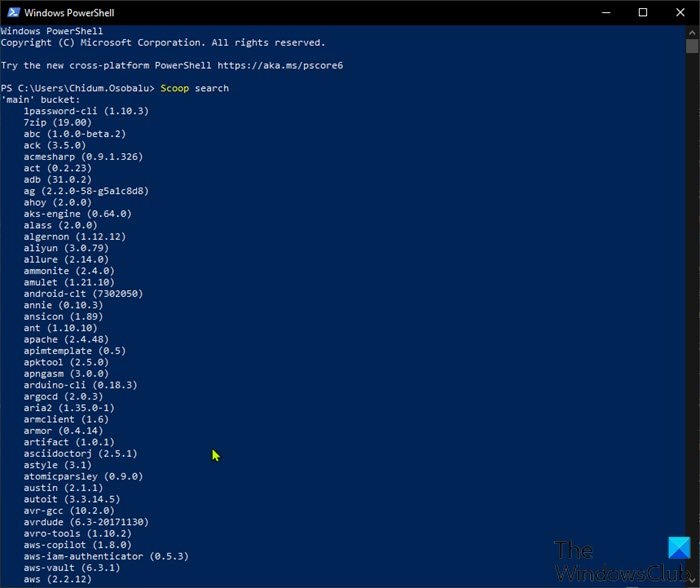Click the "'main' bucket:" heading line

[40, 100]
